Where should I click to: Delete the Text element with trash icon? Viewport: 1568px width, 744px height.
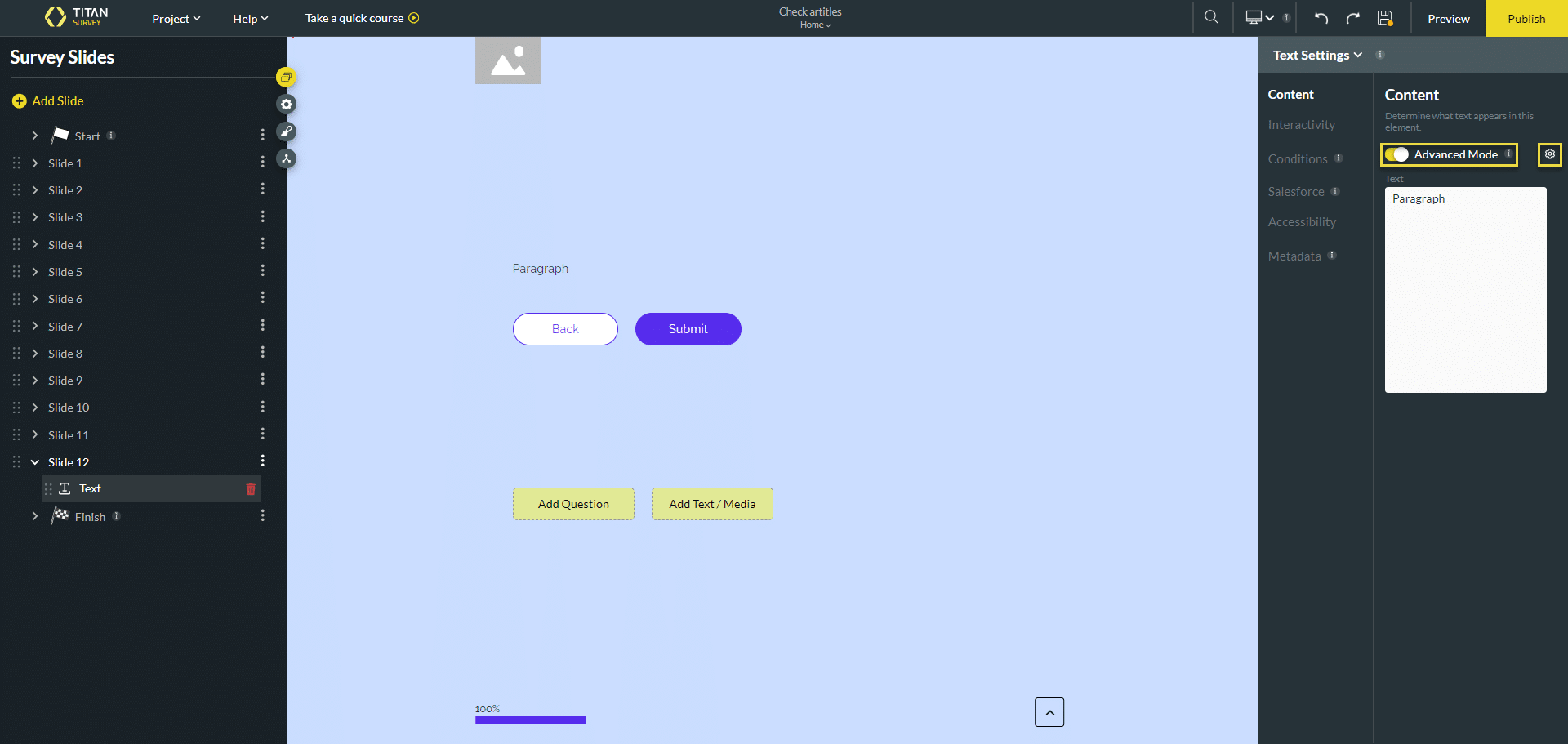[x=251, y=489]
